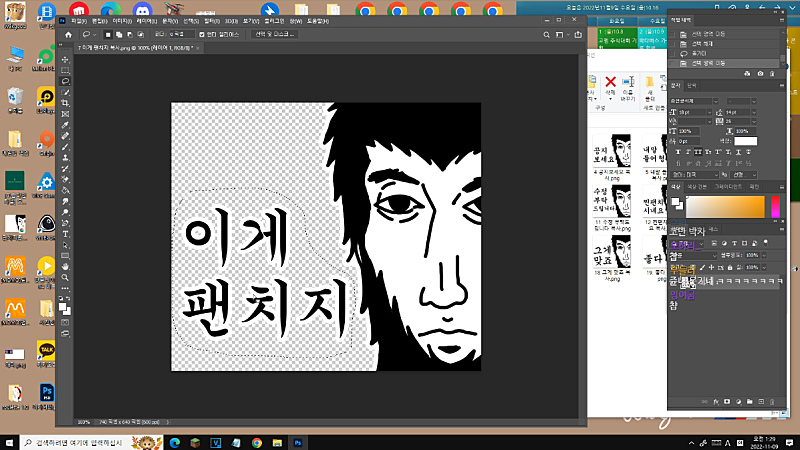The width and height of the screenshot is (800, 450).
Task: Open the font size dropdown
Action: (711, 112)
